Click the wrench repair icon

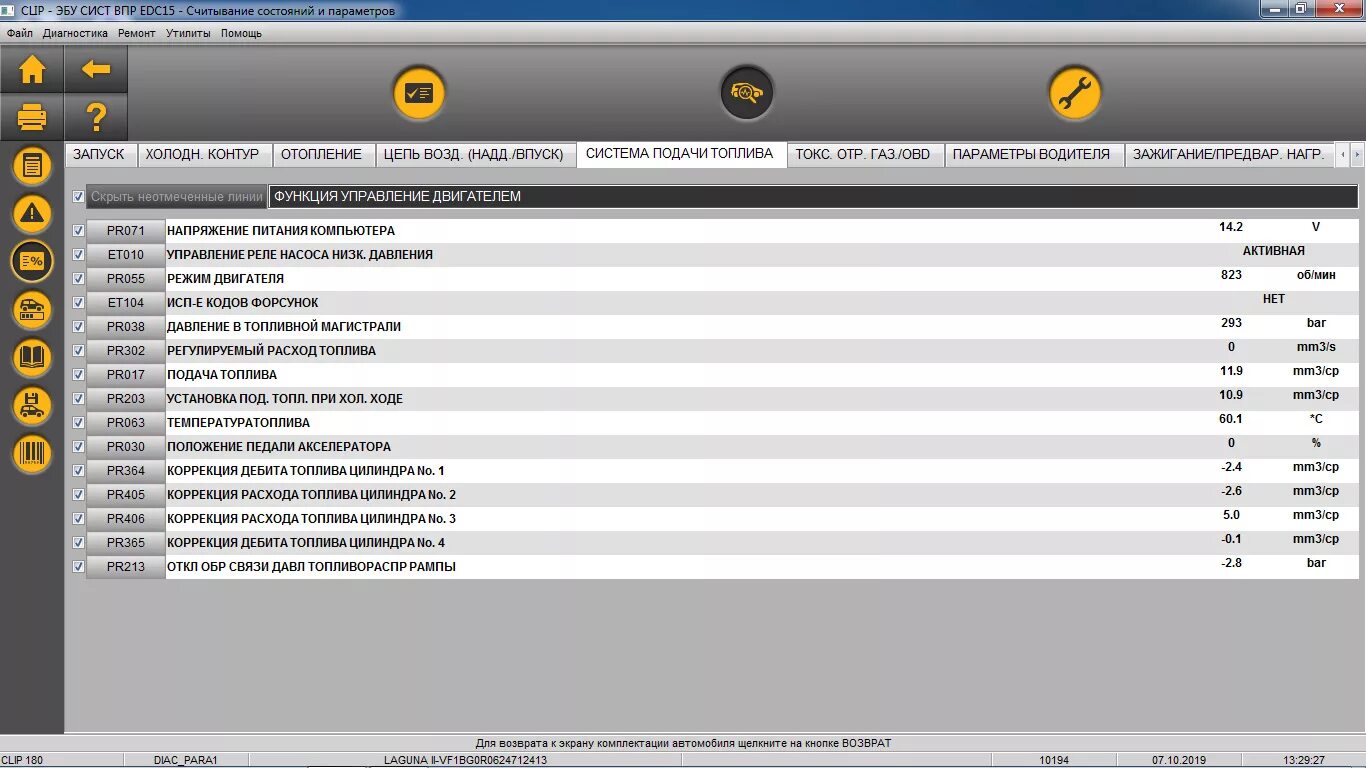coord(1075,93)
